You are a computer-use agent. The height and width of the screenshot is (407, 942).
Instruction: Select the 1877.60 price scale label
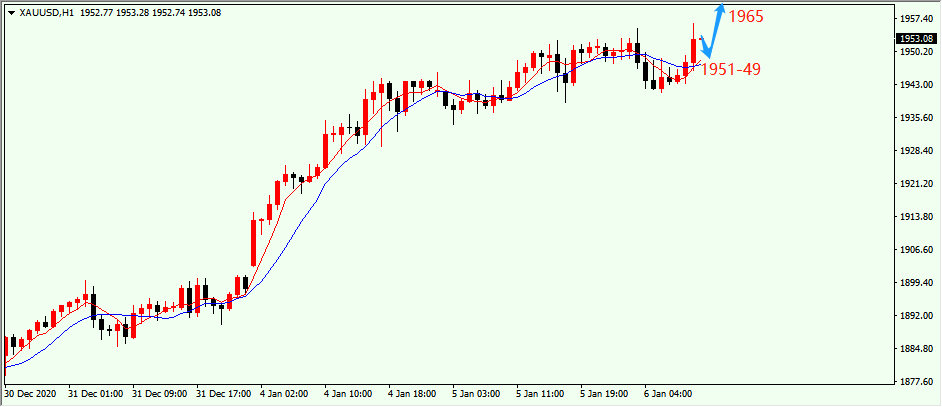click(916, 381)
